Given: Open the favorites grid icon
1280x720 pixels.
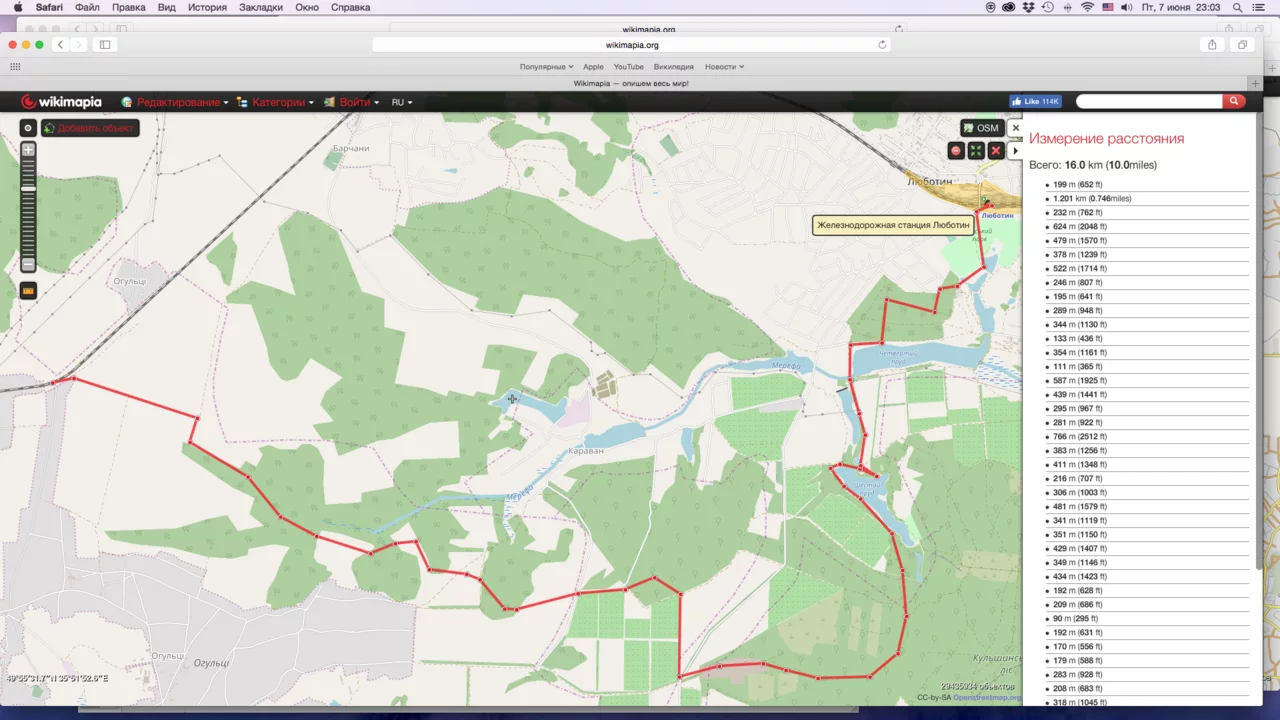Looking at the screenshot, I should coord(15,67).
